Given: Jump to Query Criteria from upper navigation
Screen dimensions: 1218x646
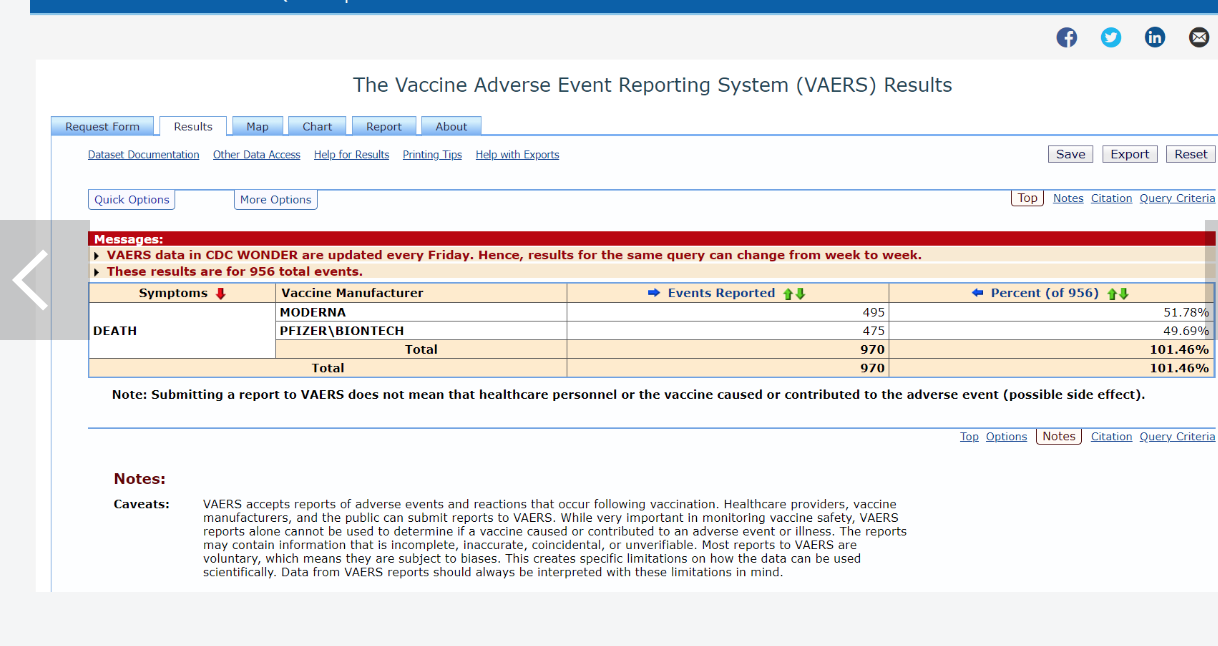Looking at the screenshot, I should click(1177, 198).
